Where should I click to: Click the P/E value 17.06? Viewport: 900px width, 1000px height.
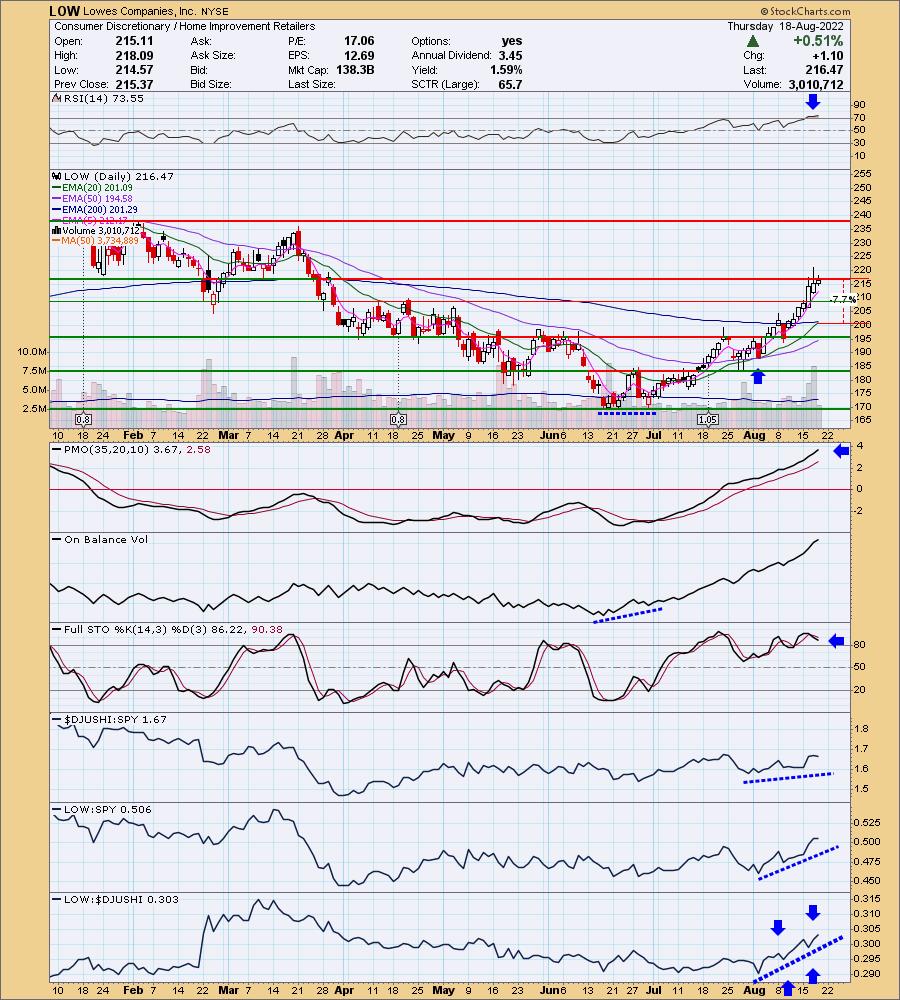[x=359, y=41]
